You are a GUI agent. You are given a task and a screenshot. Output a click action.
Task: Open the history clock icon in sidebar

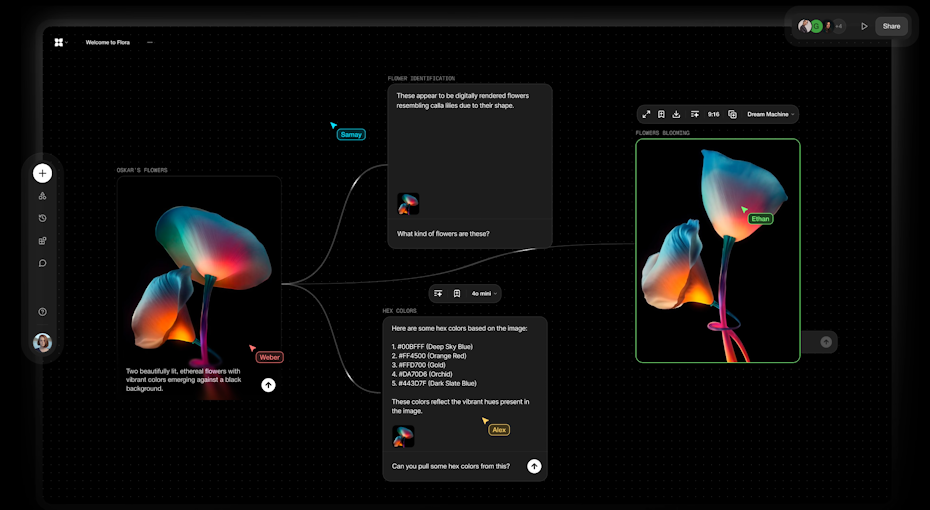click(42, 218)
